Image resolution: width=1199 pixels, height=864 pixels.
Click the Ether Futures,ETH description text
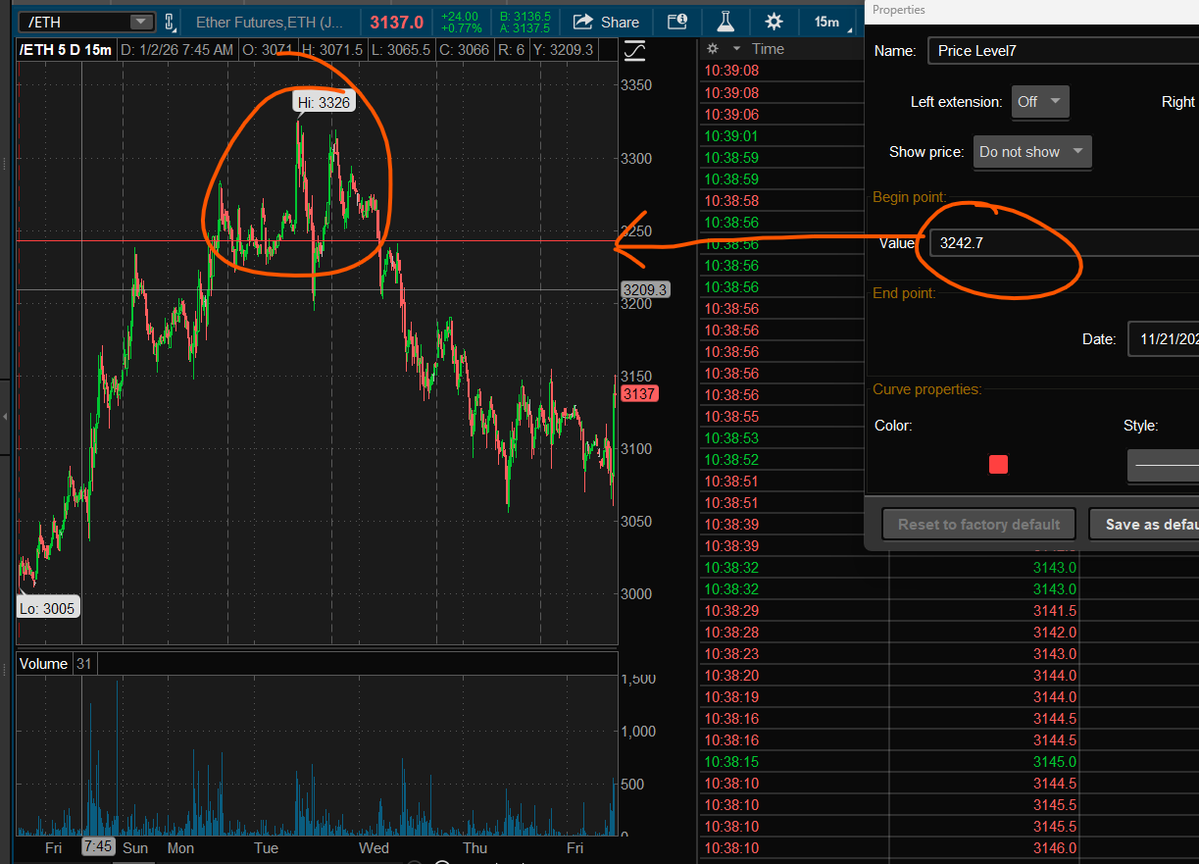(269, 22)
